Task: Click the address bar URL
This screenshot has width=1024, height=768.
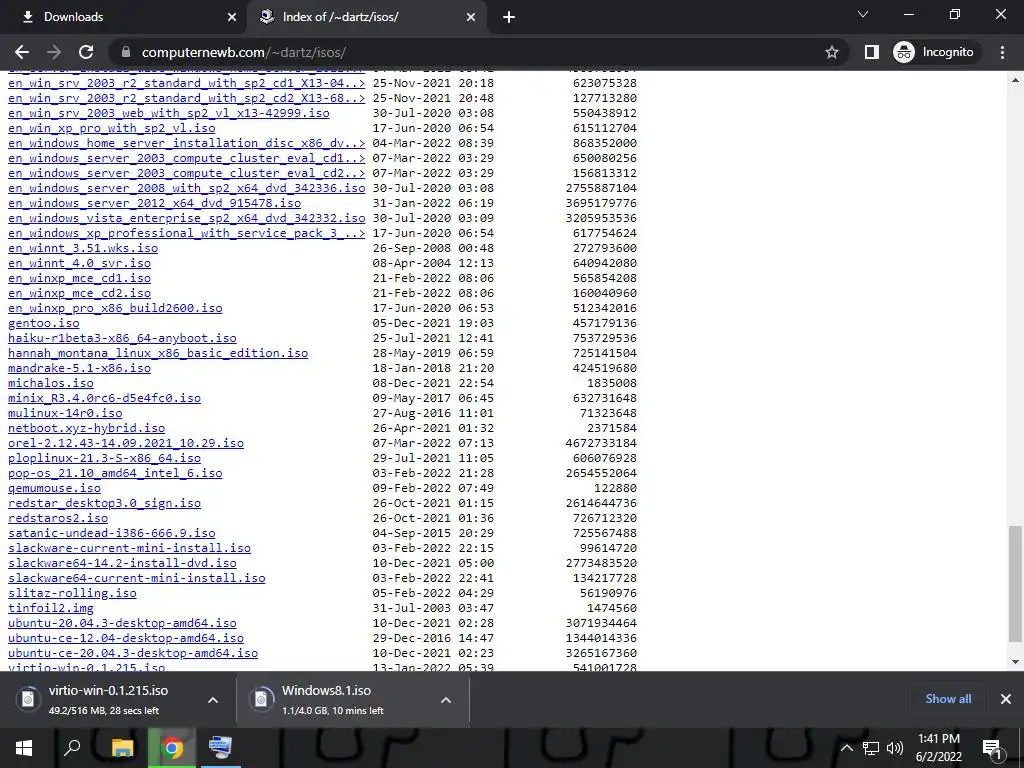Action: pyautogui.click(x=244, y=52)
